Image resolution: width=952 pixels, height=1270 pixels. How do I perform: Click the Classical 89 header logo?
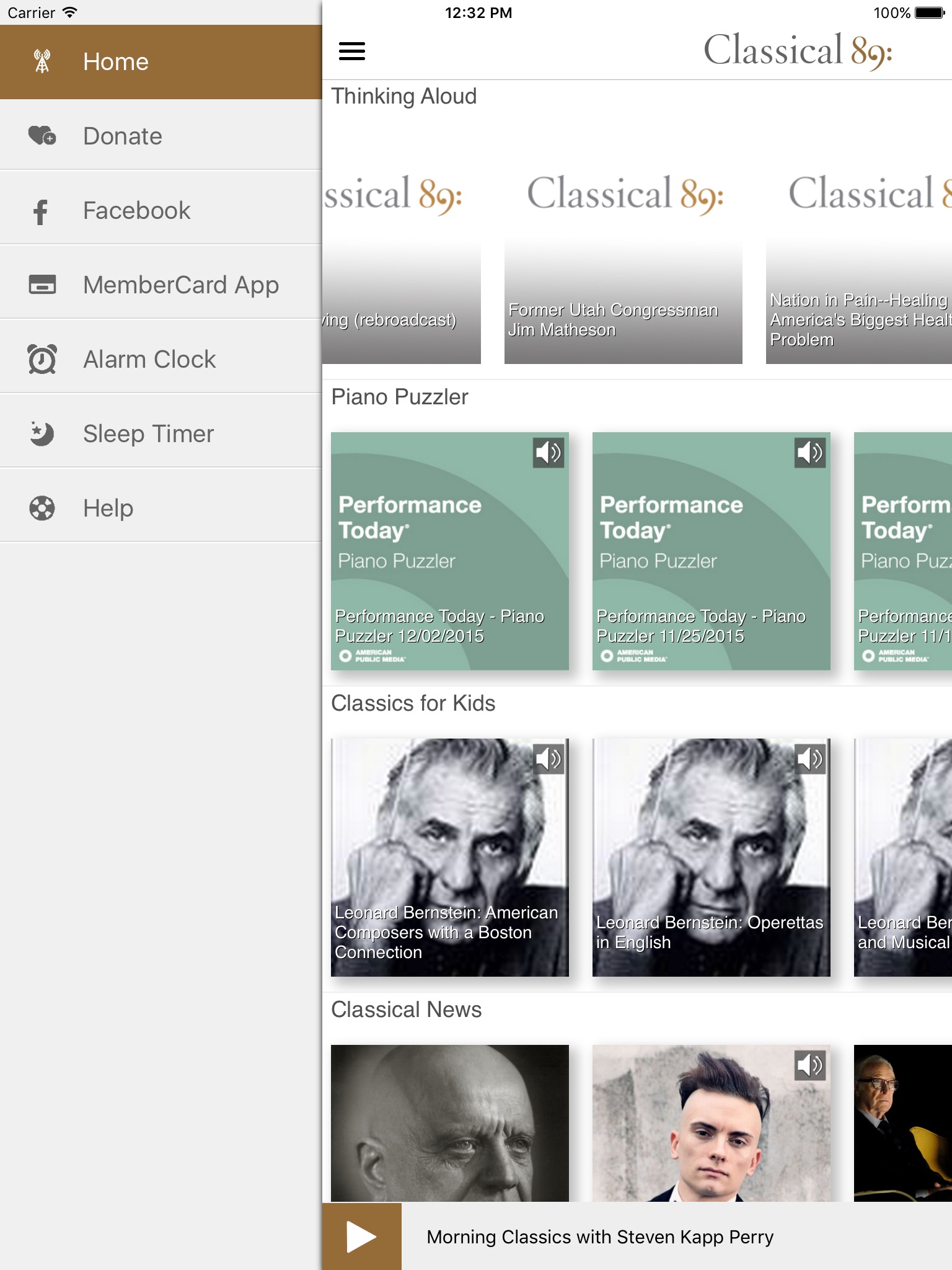coord(797,51)
